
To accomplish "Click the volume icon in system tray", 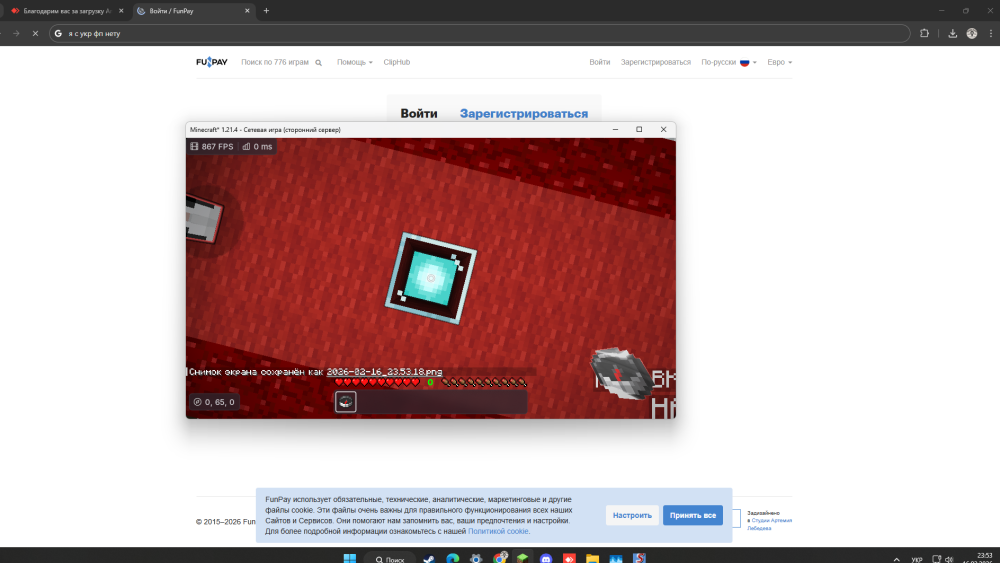I will coord(949,559).
